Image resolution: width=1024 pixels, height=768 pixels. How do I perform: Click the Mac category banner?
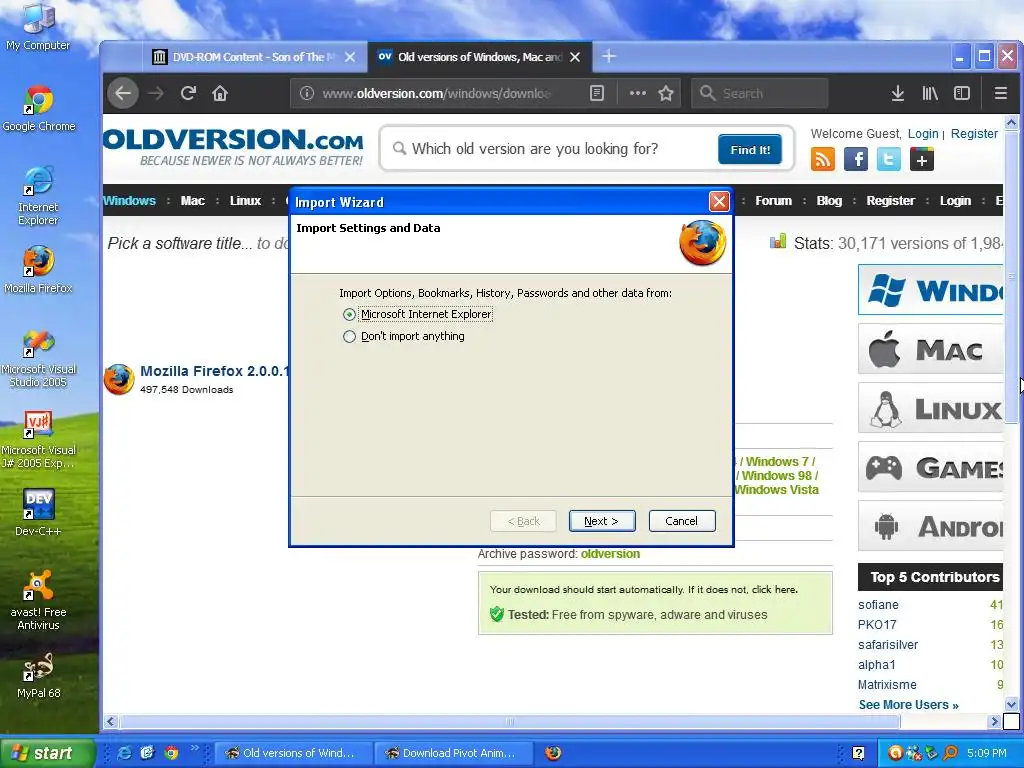(x=931, y=349)
